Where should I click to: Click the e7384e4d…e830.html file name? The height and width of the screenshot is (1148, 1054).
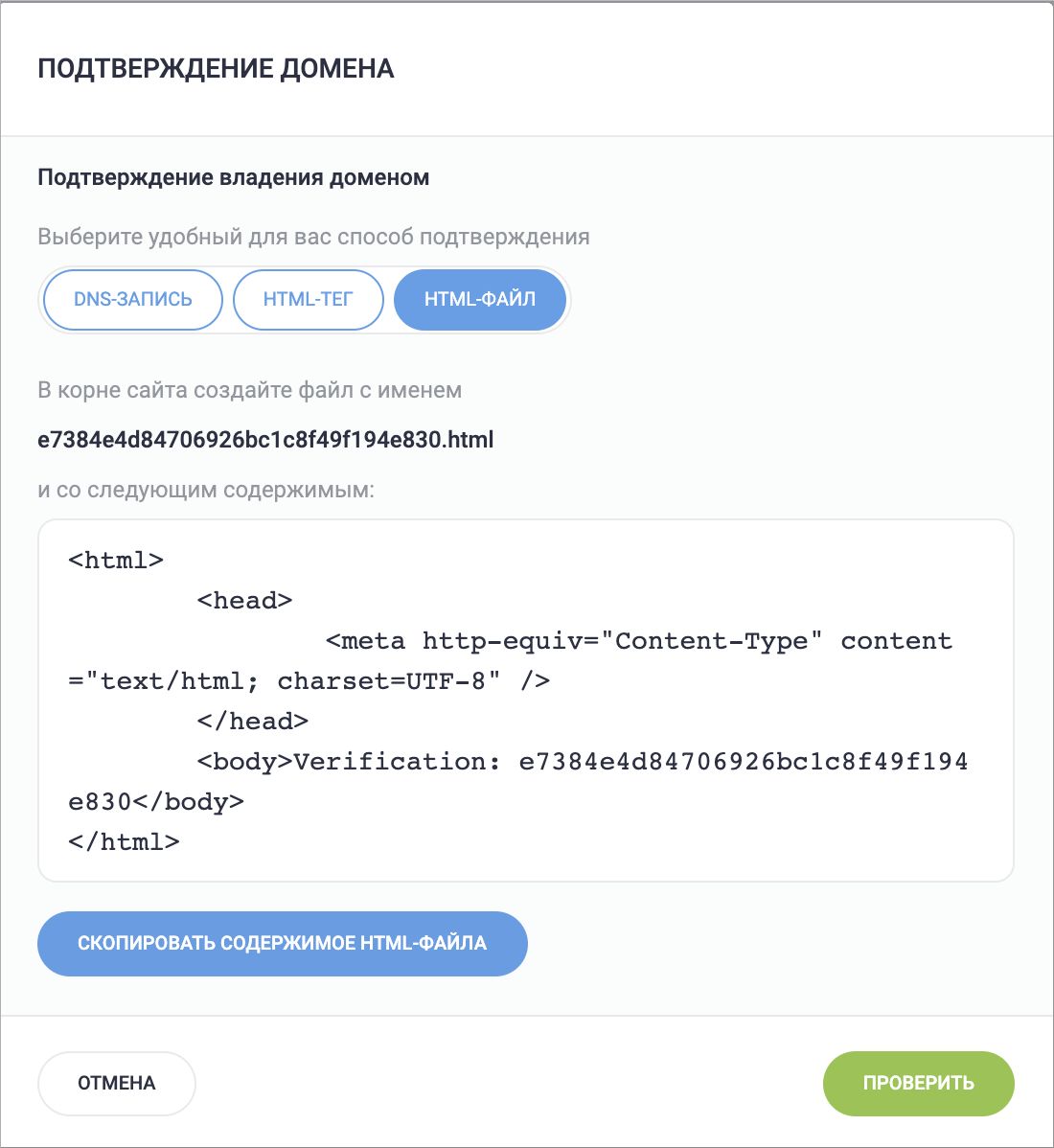265,441
